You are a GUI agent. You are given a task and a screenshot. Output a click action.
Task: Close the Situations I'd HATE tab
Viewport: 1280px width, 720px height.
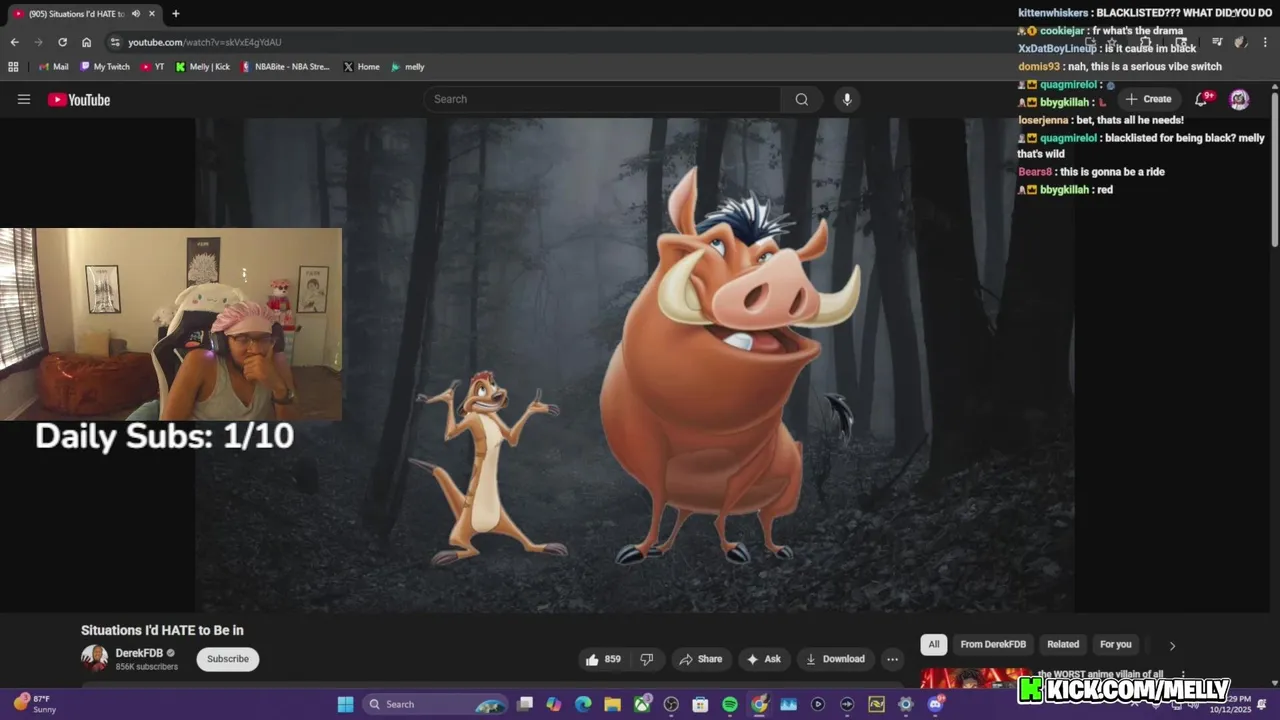point(152,13)
